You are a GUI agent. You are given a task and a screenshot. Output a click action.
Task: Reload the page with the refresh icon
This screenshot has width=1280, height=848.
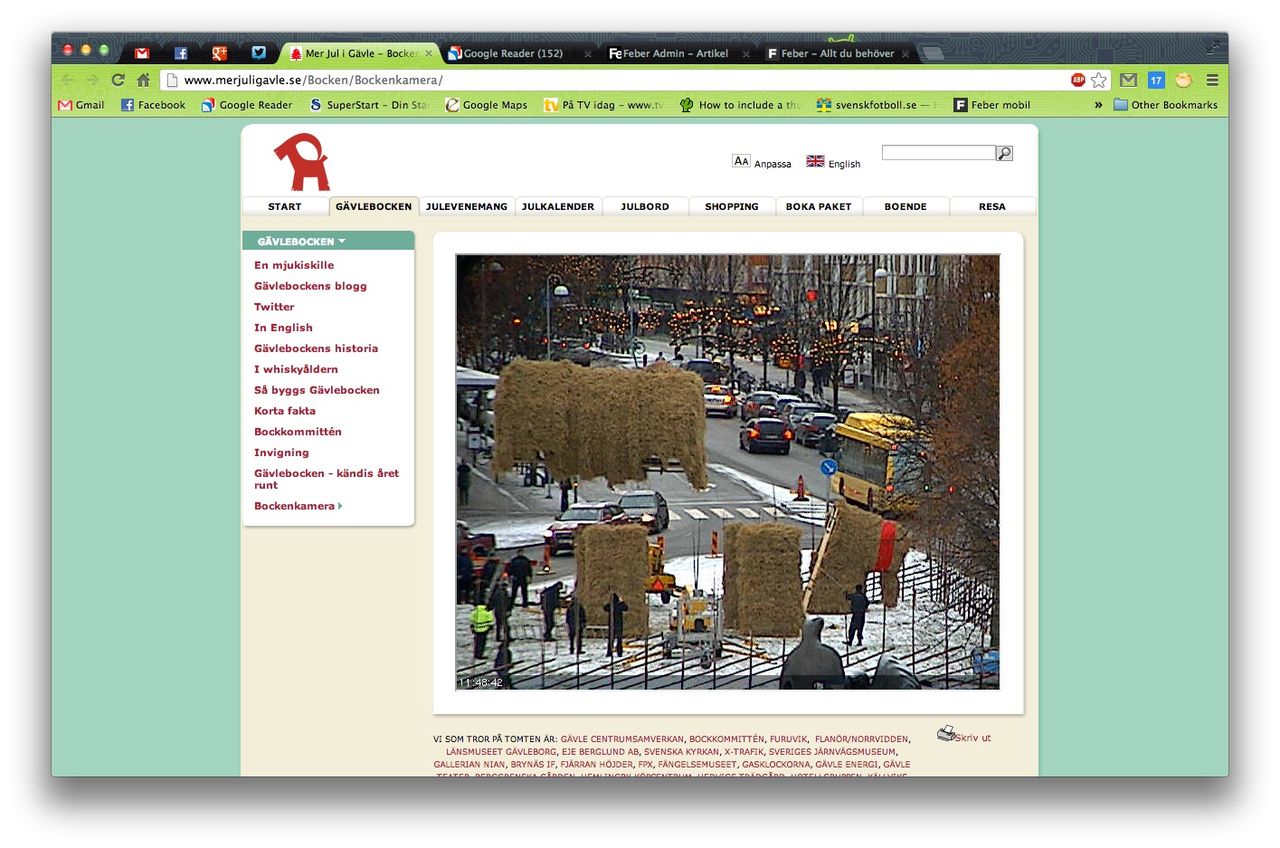tap(118, 80)
